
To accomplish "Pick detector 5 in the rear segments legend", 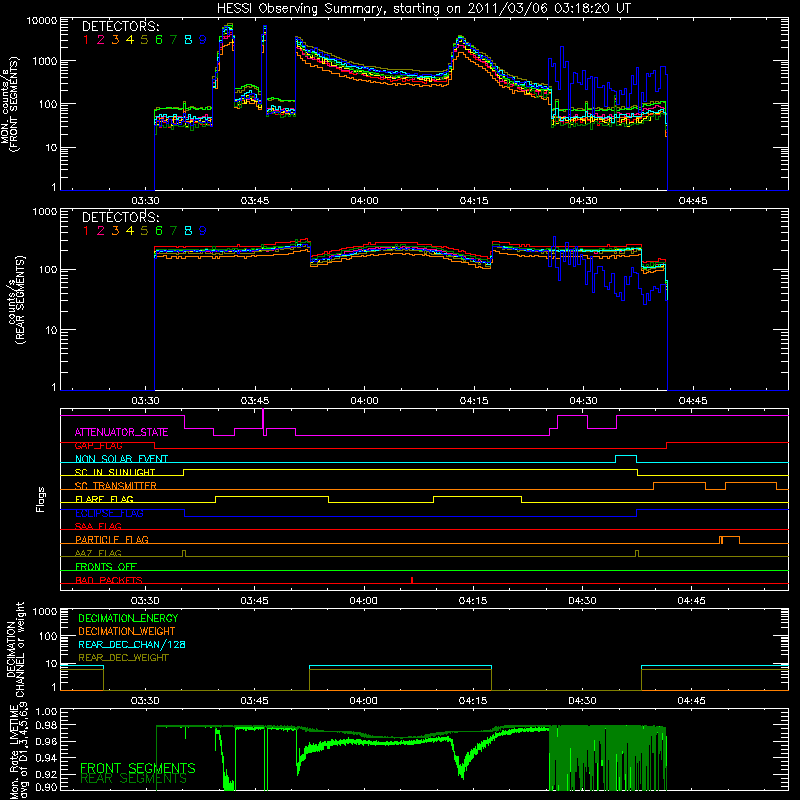I will click(144, 231).
